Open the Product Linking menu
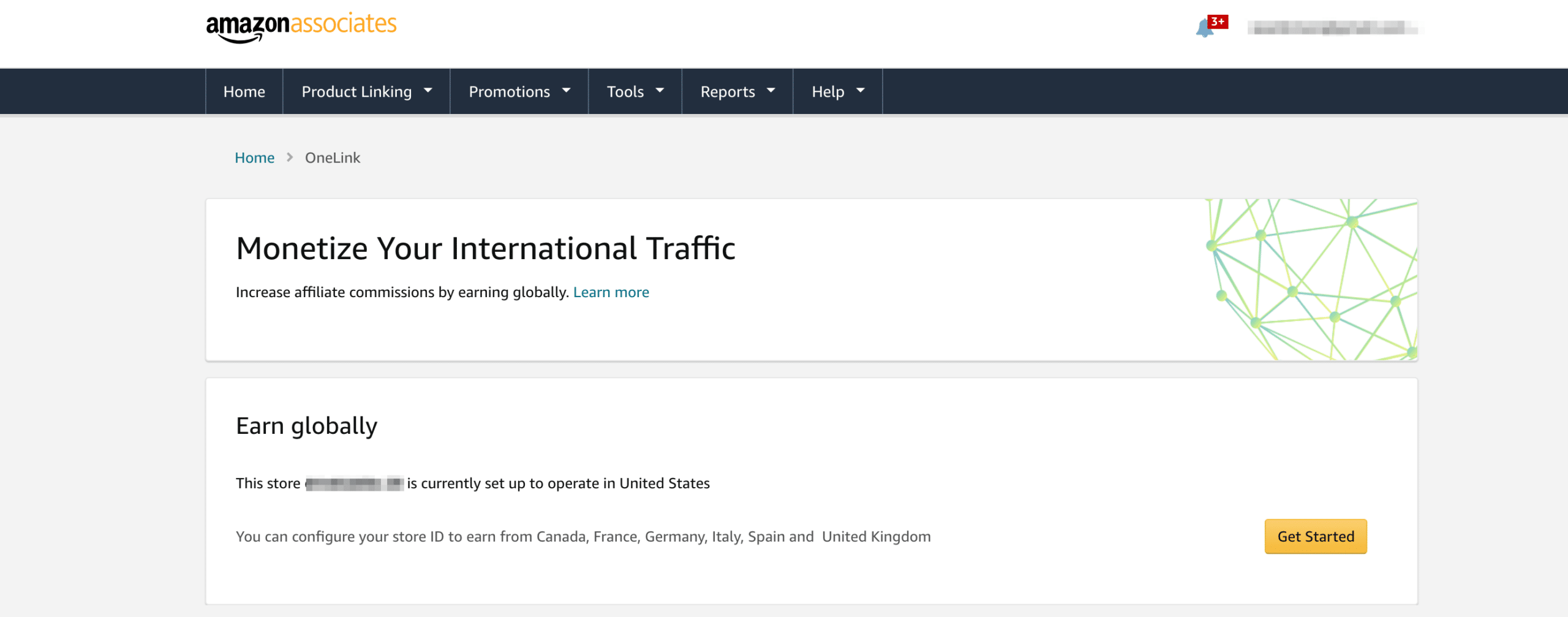 pos(366,91)
